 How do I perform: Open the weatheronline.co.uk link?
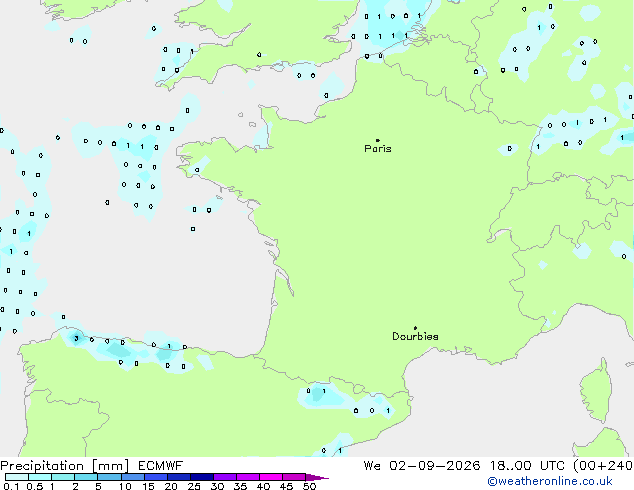tap(550, 481)
